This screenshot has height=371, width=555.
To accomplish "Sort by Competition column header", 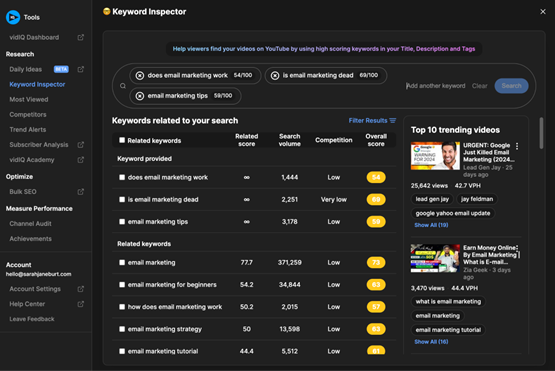I will (x=333, y=140).
